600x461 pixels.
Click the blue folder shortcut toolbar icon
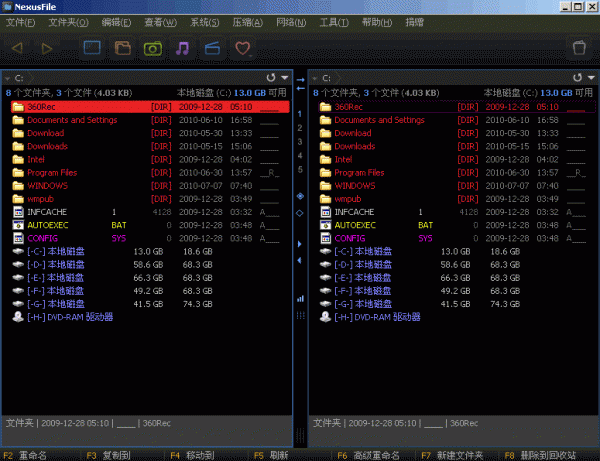212,49
